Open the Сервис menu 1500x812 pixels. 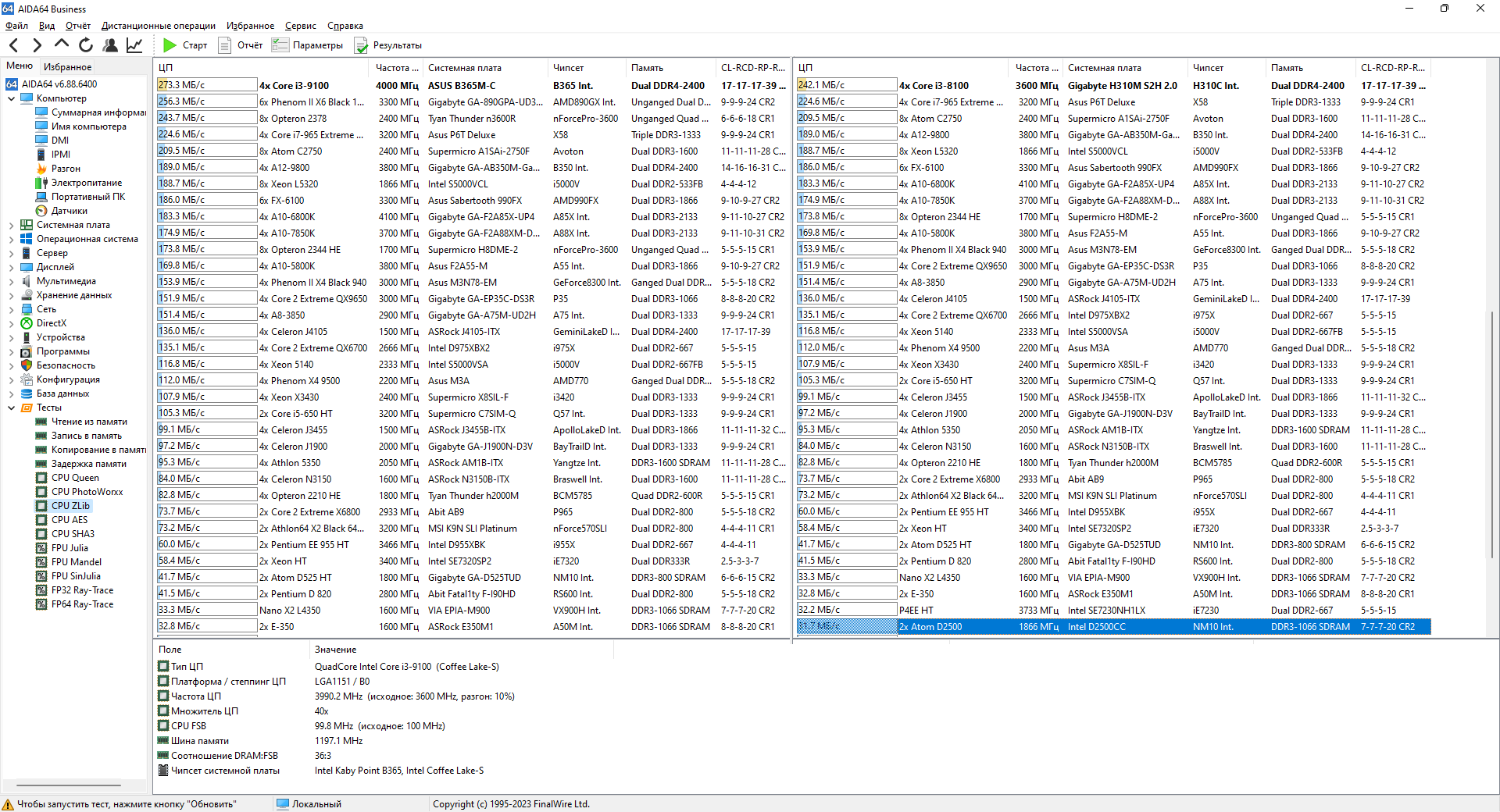(x=301, y=26)
